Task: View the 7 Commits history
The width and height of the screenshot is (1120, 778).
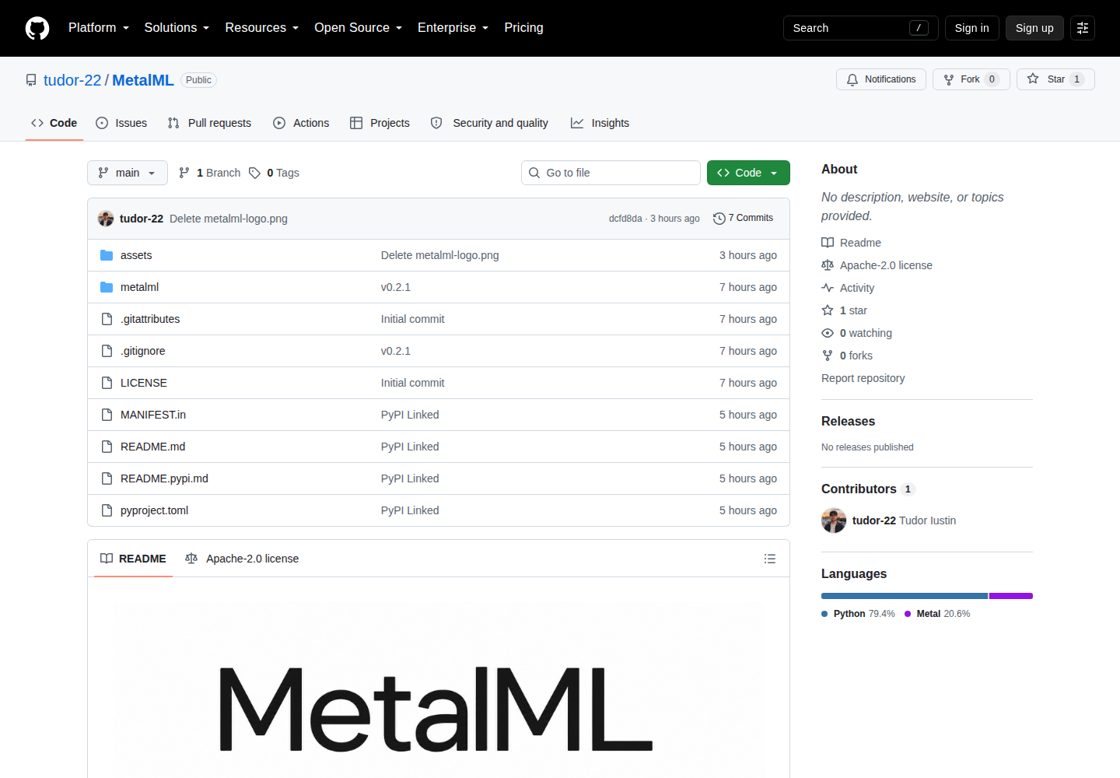Action: tap(743, 218)
